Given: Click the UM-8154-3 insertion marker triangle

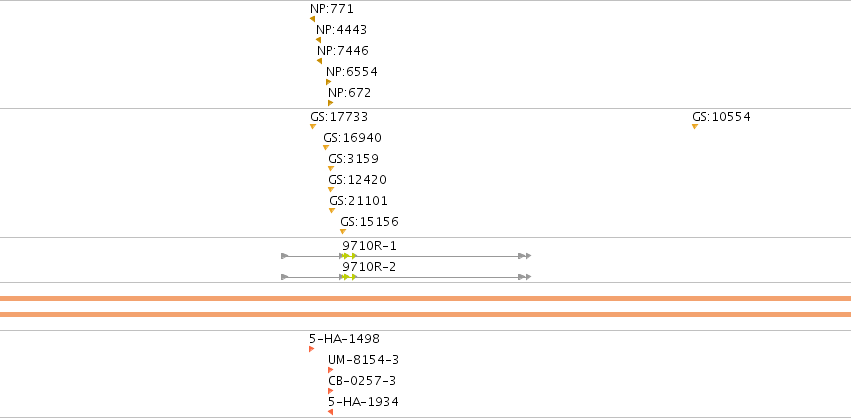Looking at the screenshot, I should coord(331,370).
